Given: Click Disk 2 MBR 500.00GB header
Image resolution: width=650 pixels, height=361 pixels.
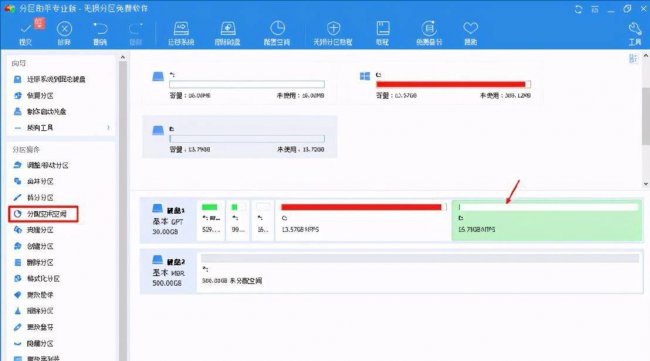Looking at the screenshot, I should (168, 271).
